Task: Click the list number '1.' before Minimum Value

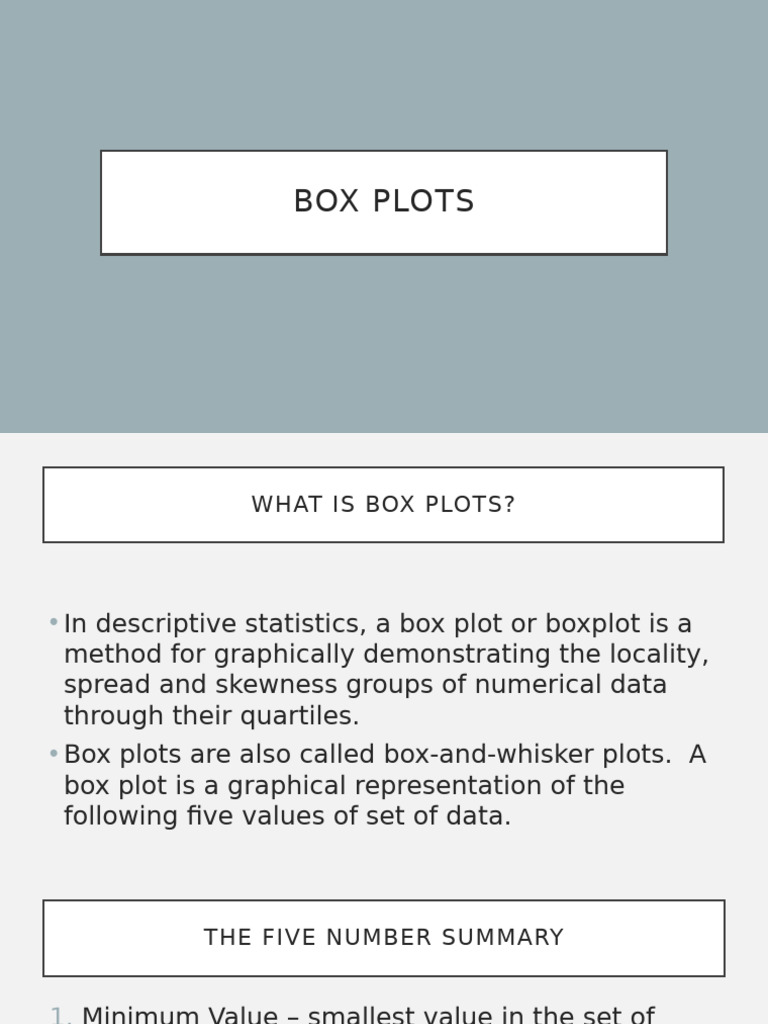Action: point(60,1015)
